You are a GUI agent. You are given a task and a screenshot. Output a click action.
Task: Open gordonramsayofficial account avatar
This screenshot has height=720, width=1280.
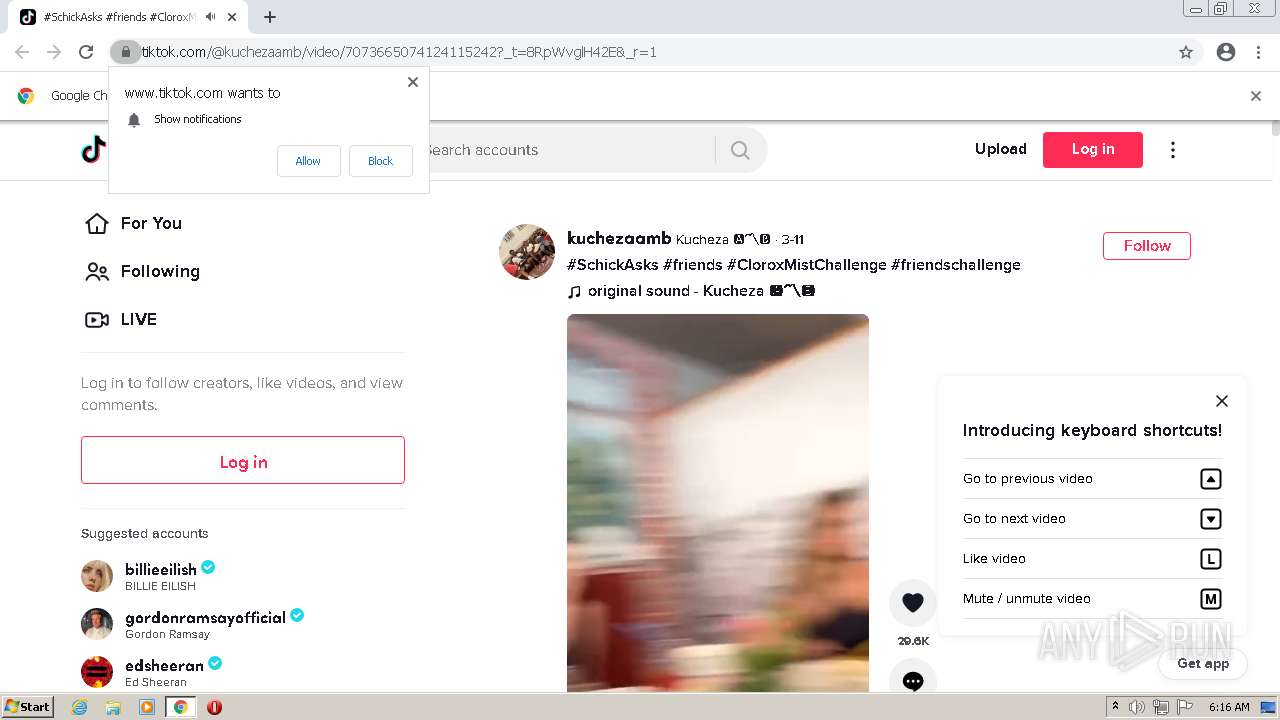97,624
